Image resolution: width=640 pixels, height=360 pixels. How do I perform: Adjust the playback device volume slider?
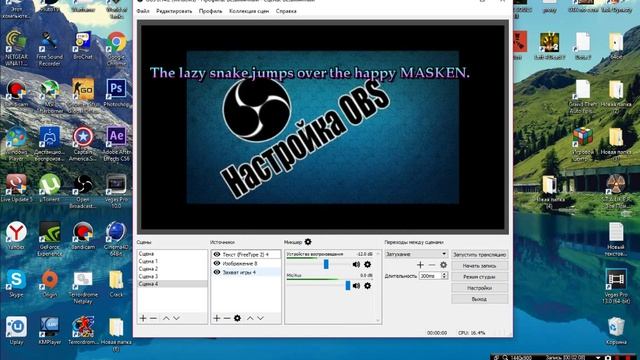click(x=326, y=264)
